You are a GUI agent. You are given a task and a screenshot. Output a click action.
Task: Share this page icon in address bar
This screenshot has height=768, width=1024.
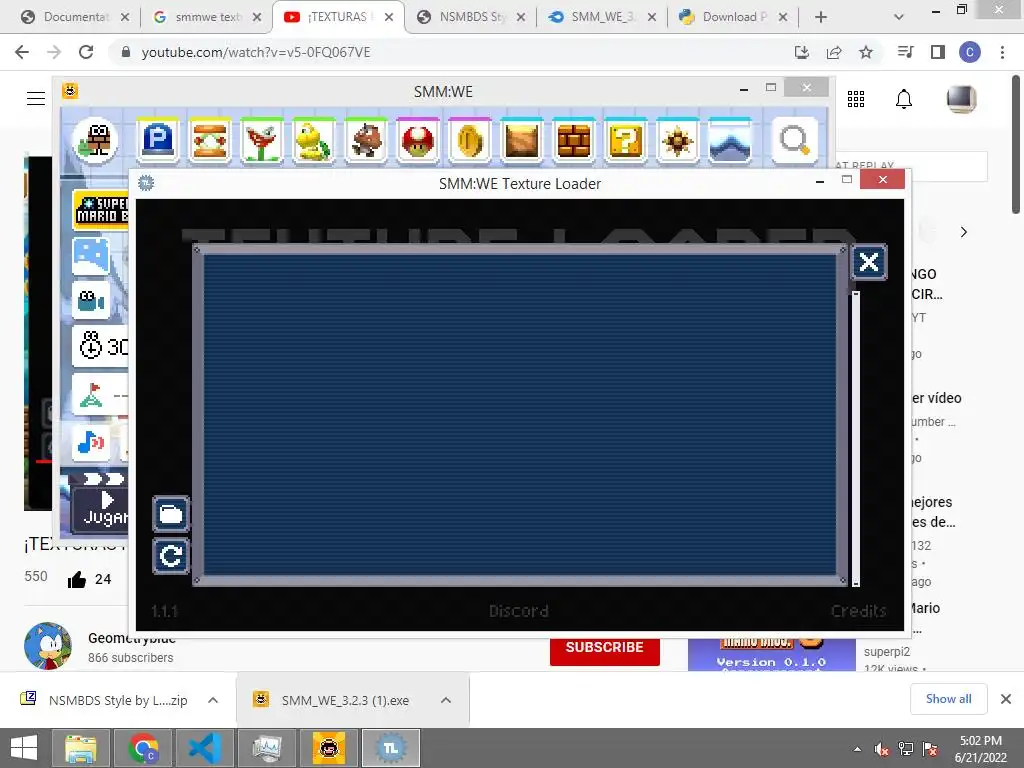[834, 52]
